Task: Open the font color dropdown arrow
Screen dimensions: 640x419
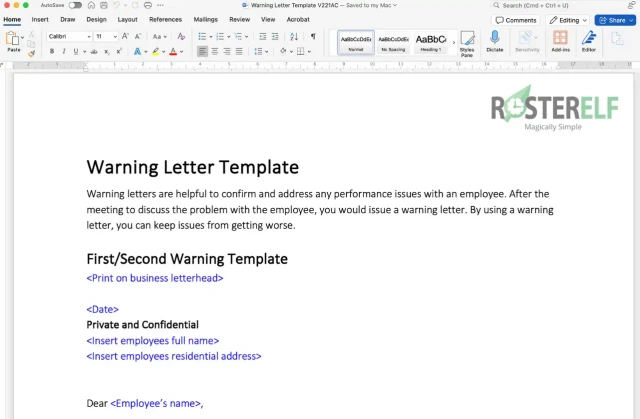Action: pos(182,52)
